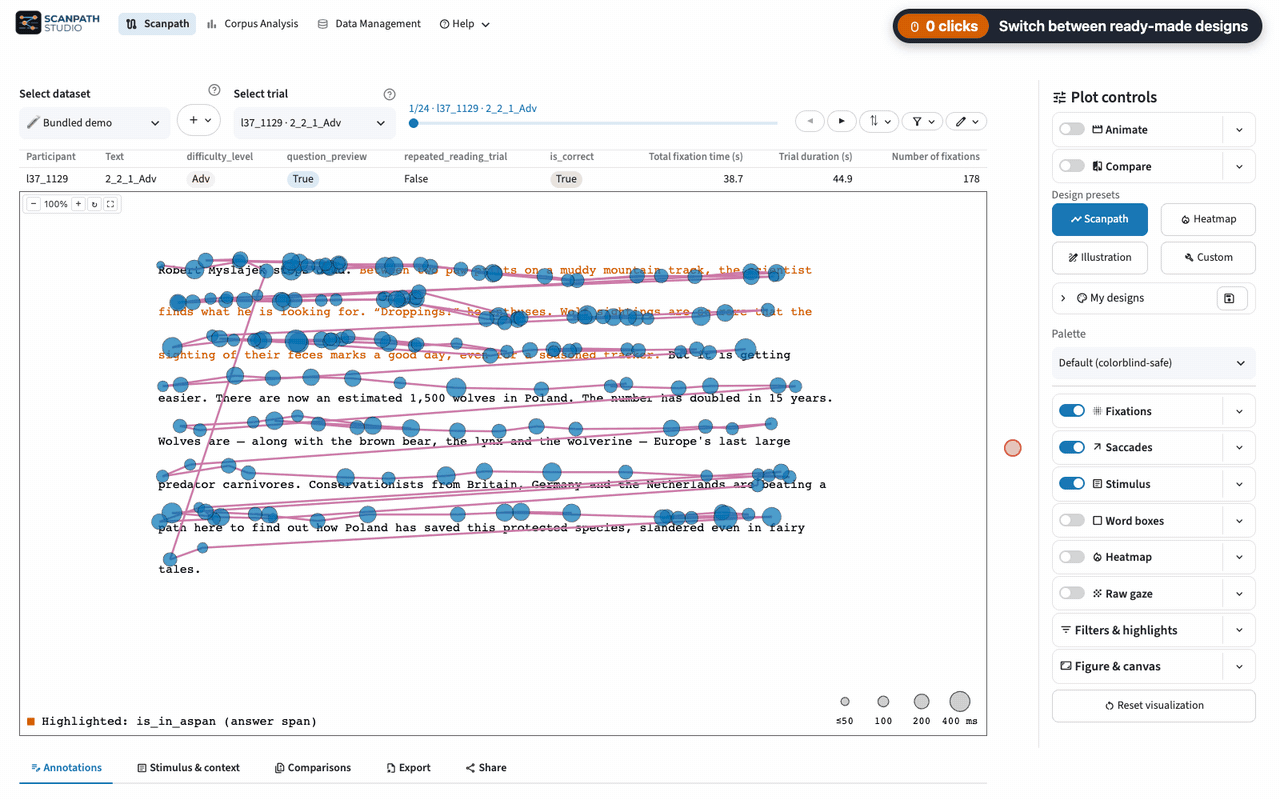
Task: Open the Help menu
Action: point(465,24)
